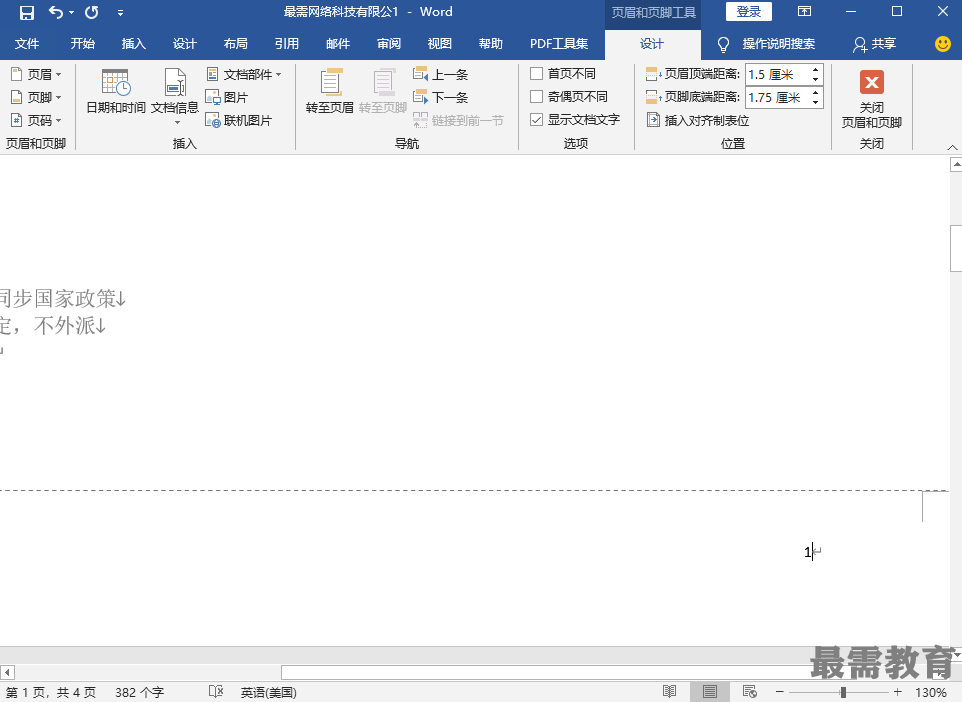Click 链接到前一节 (Link to Previous)
Image resolution: width=962 pixels, height=702 pixels.
[458, 120]
